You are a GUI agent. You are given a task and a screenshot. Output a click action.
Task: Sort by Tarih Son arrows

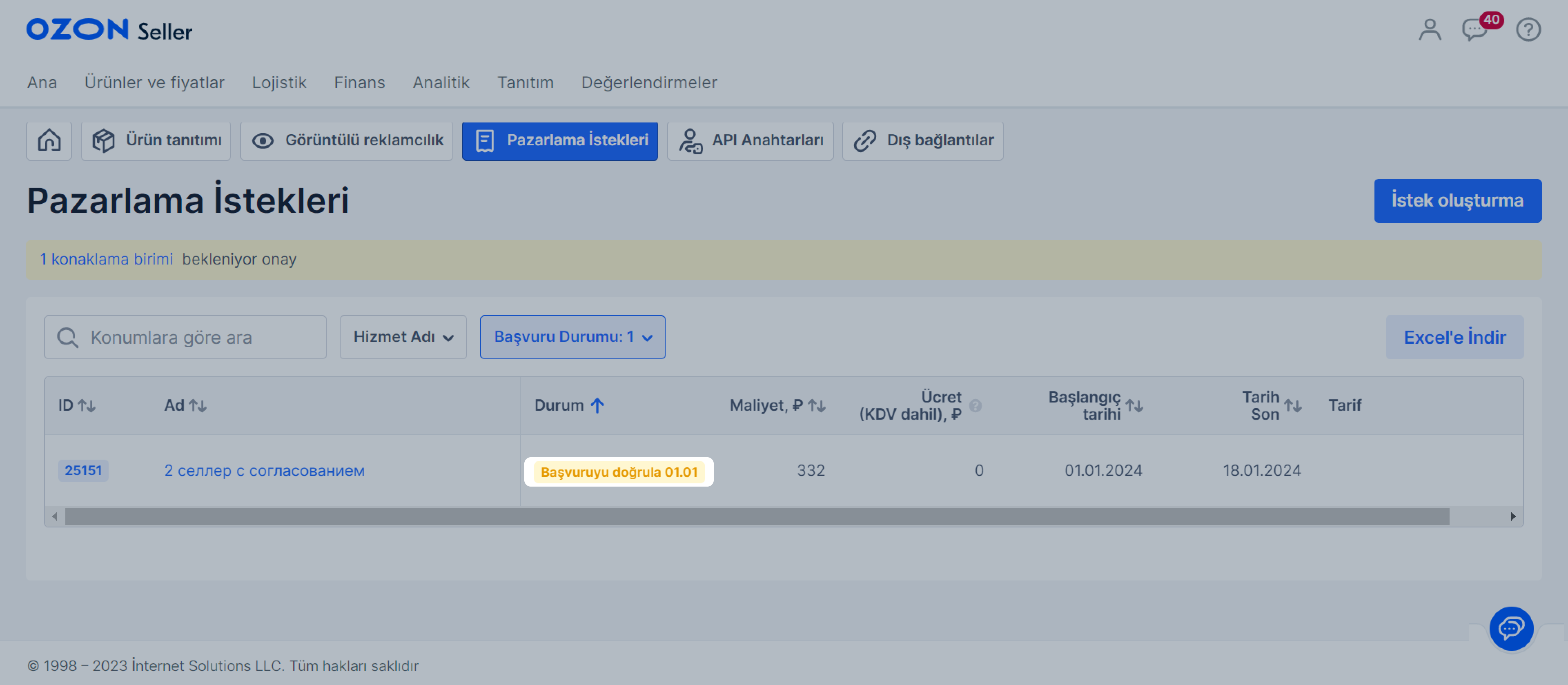coord(1293,405)
